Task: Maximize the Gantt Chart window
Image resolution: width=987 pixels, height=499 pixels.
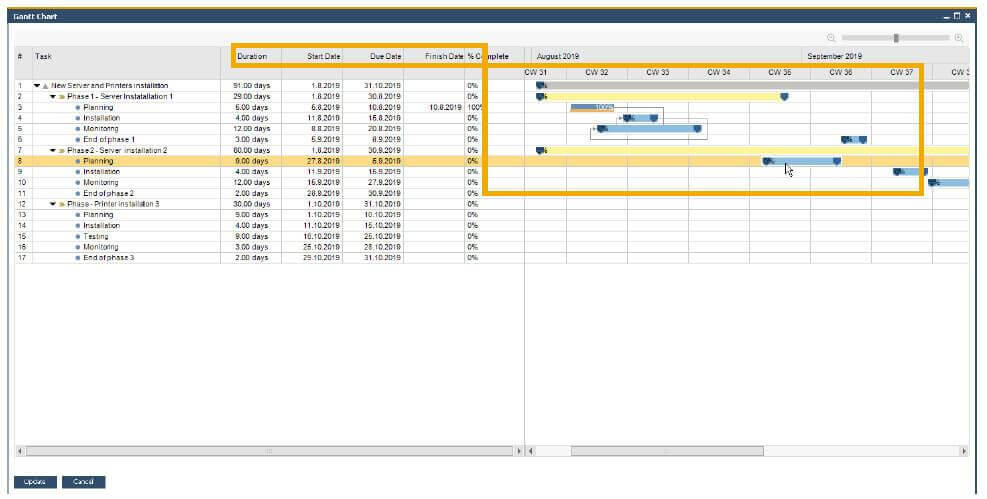Action: [x=957, y=16]
